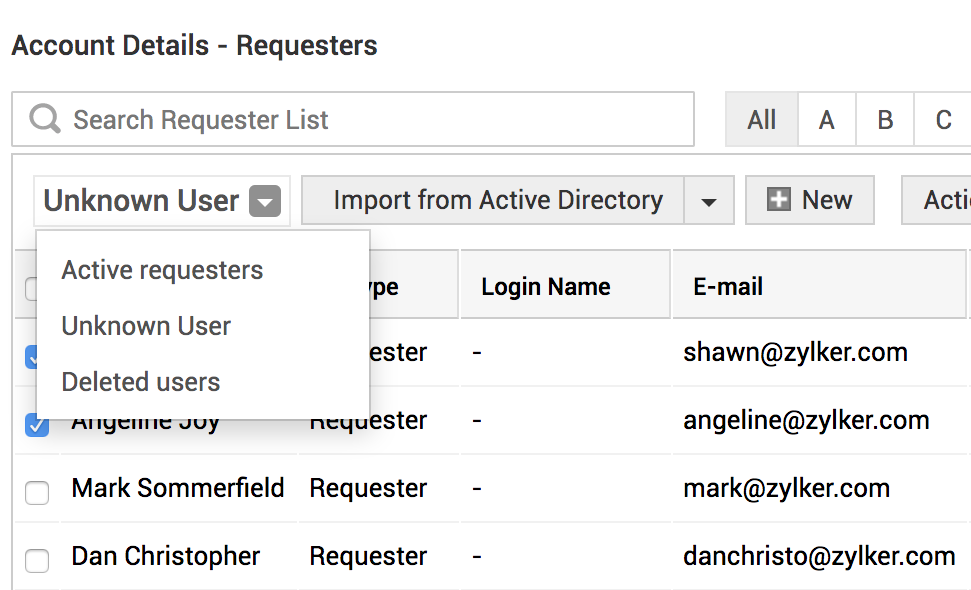The height and width of the screenshot is (590, 971).
Task: Select Deleted users filter option
Action: [x=141, y=382]
